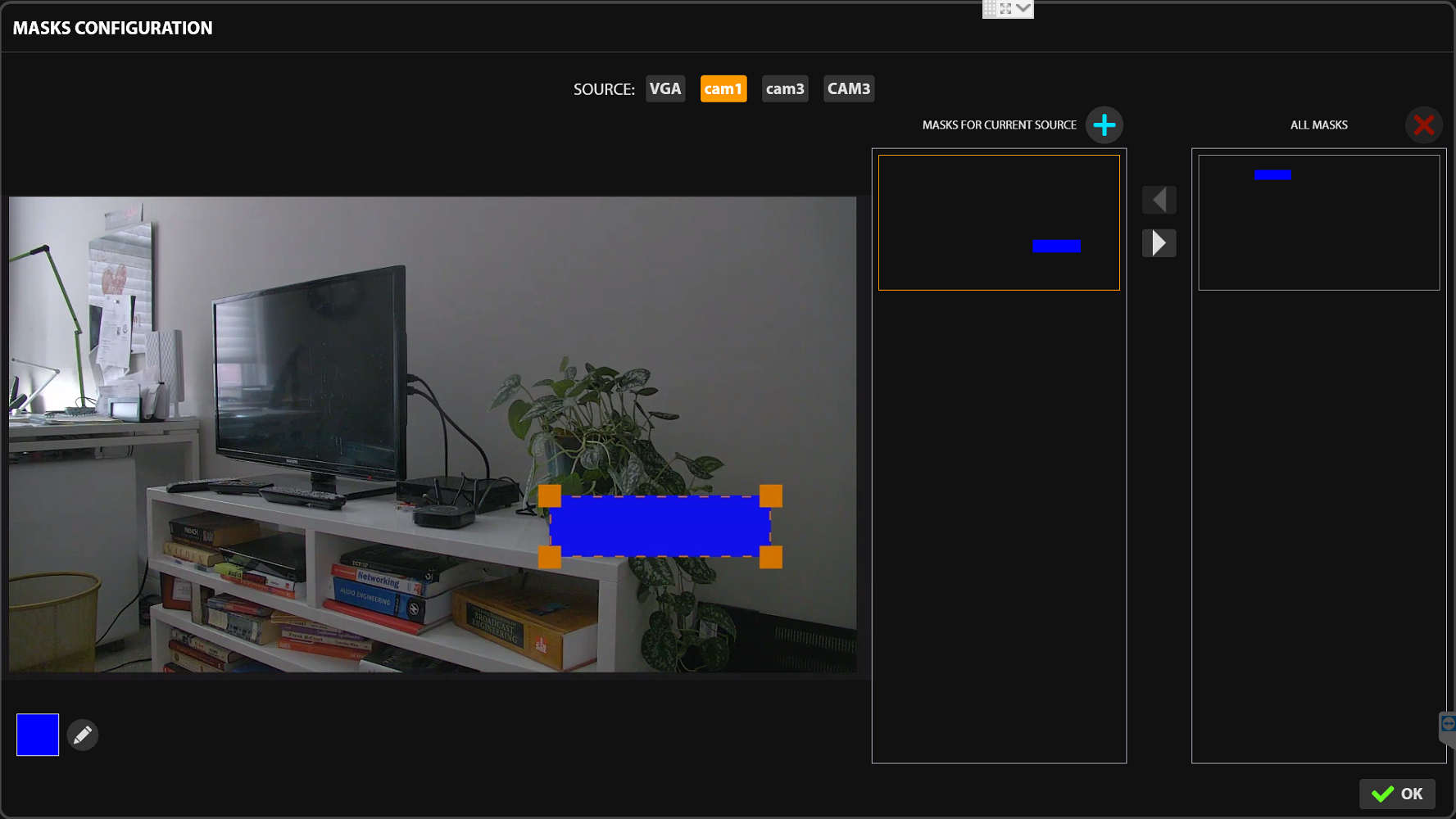The width and height of the screenshot is (1456, 819).
Task: Confirm with the OK button
Action: (x=1397, y=794)
